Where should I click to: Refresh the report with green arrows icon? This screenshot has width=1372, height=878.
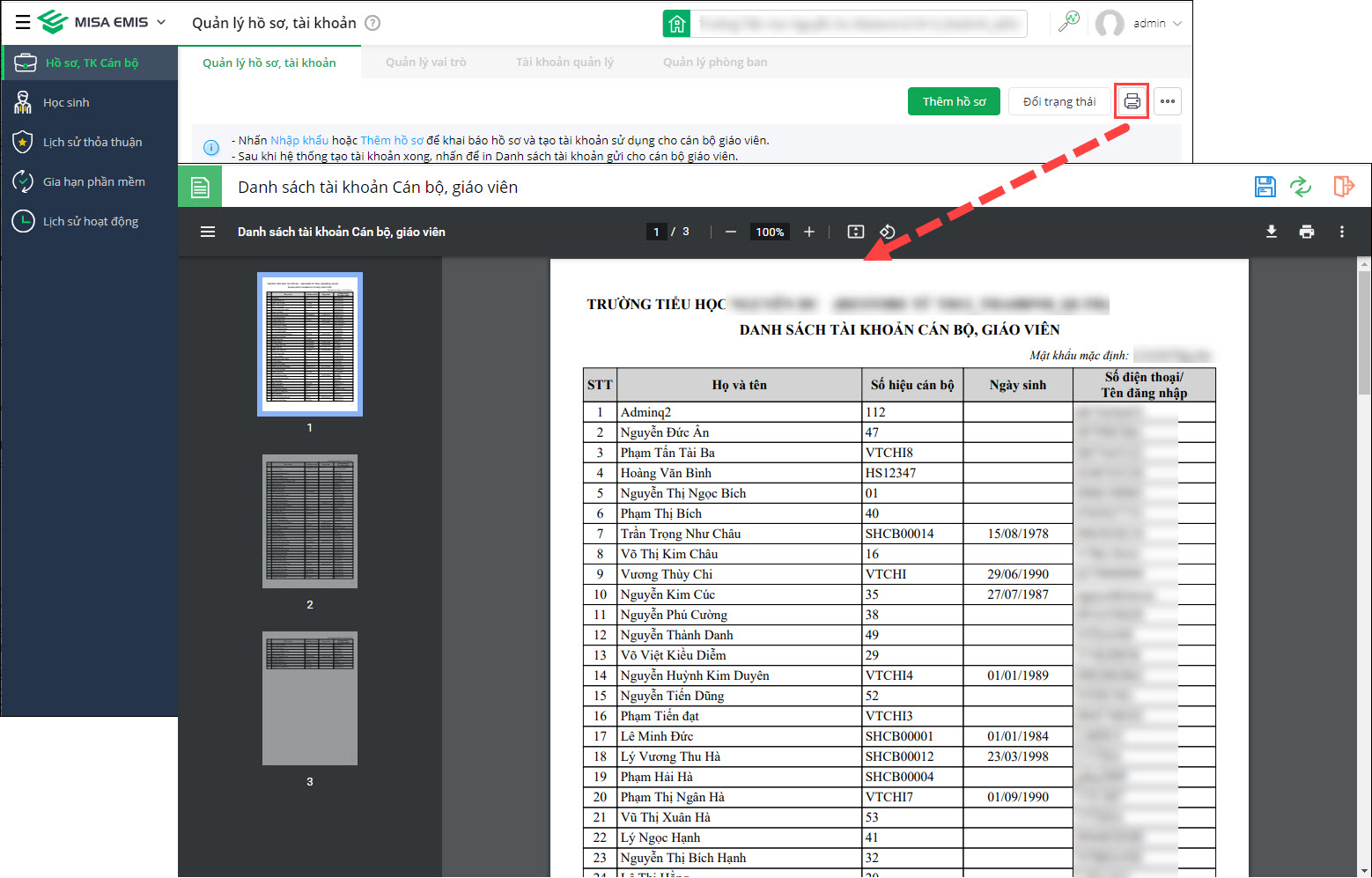pos(1301,186)
